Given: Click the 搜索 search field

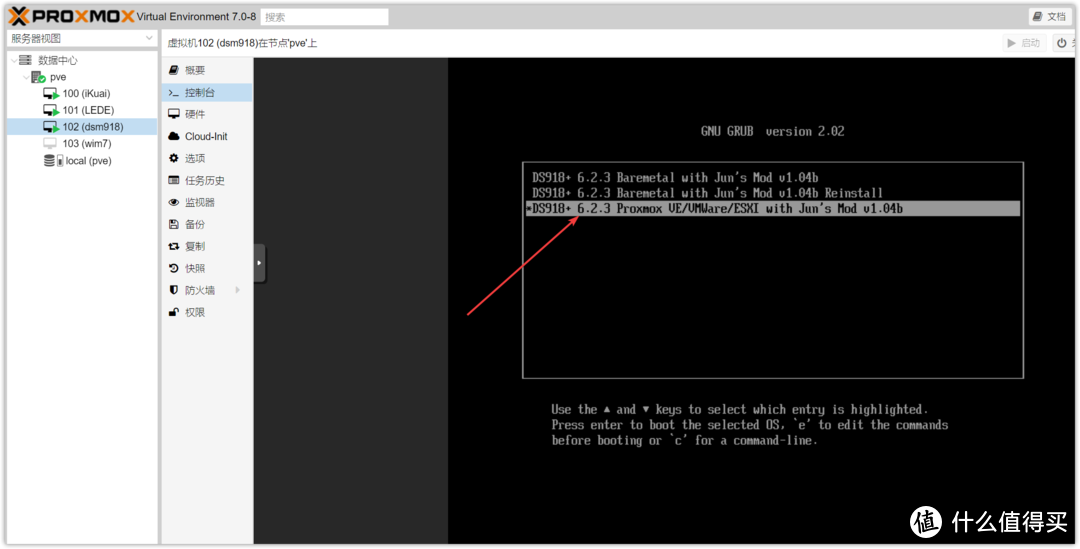Looking at the screenshot, I should (x=324, y=17).
